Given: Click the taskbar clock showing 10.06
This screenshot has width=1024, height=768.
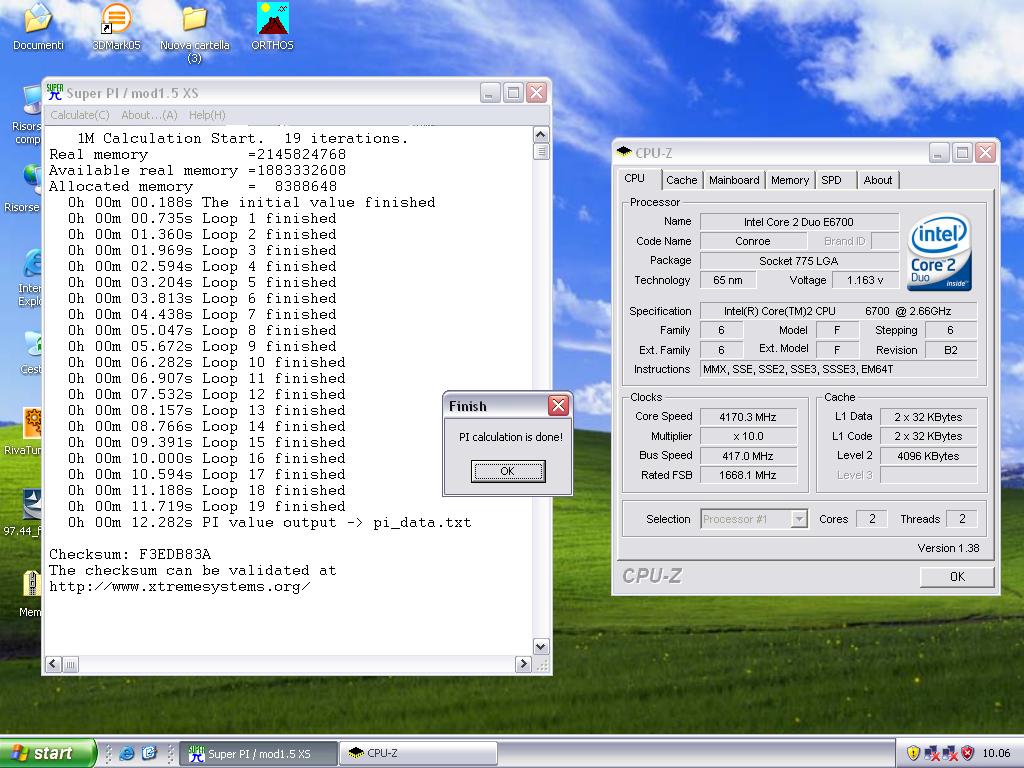Looking at the screenshot, I should [x=996, y=753].
